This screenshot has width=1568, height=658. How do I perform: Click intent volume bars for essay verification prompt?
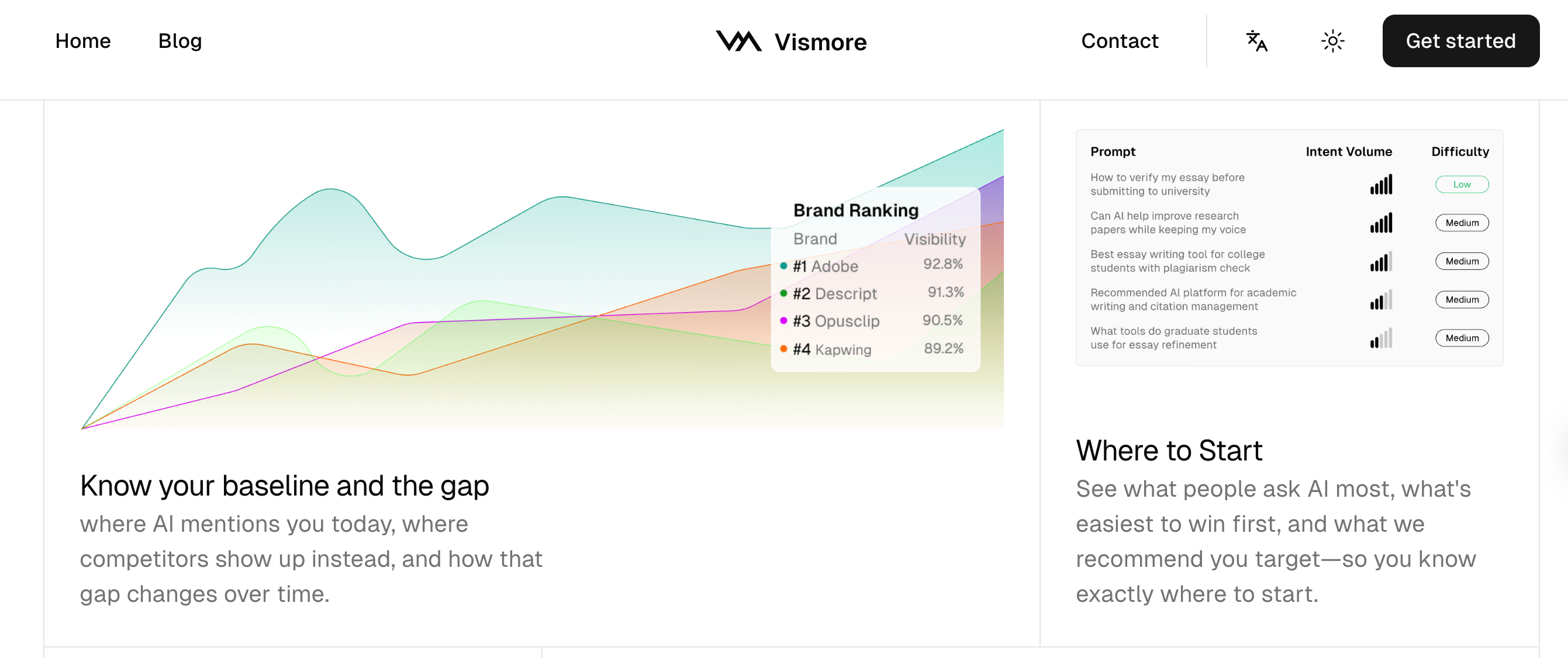(1380, 185)
